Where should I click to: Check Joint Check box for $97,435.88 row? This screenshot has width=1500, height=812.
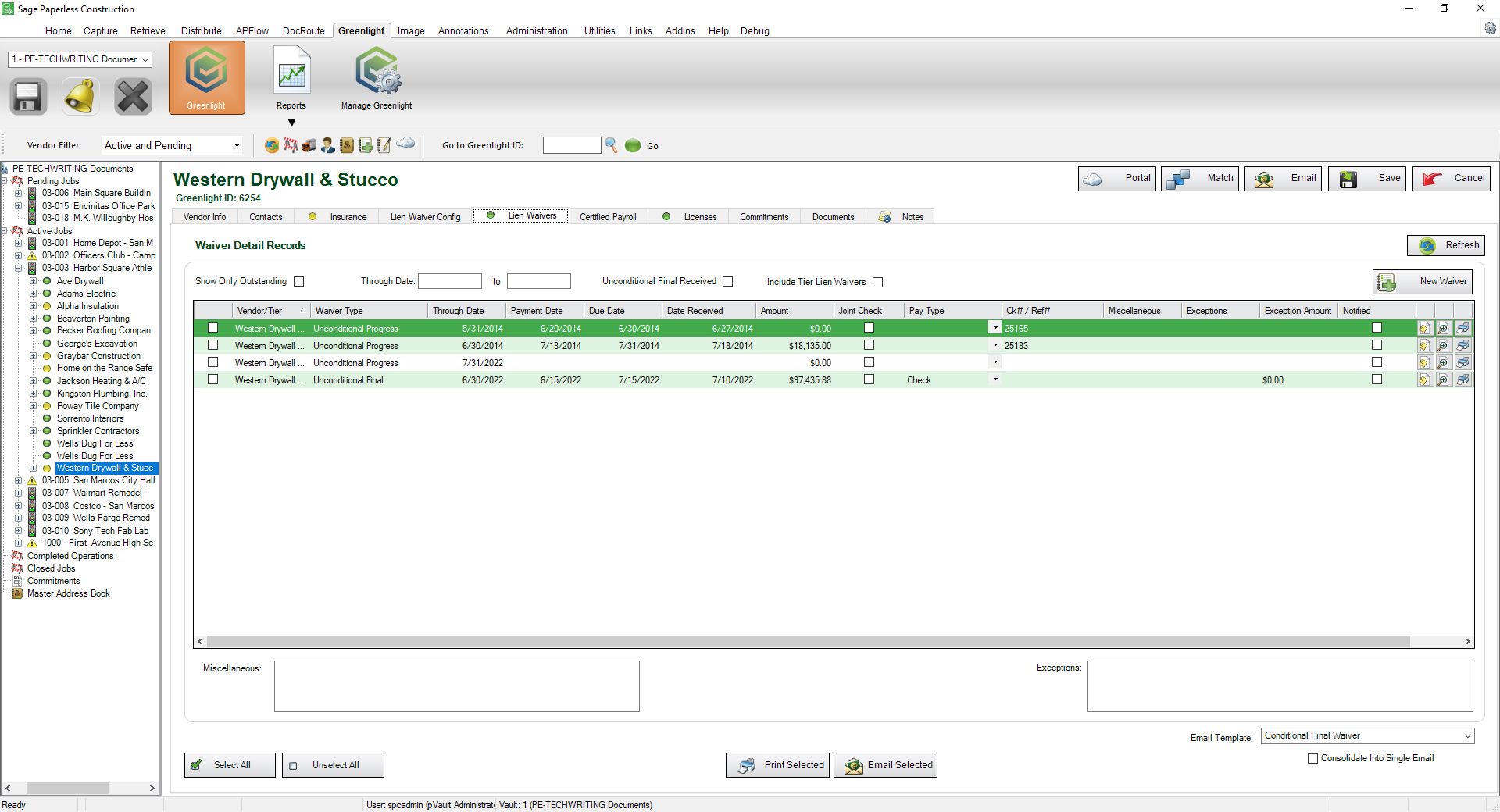click(x=869, y=379)
